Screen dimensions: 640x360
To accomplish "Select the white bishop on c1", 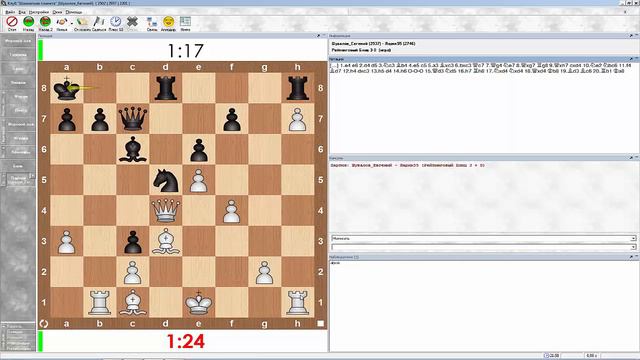I will (133, 302).
